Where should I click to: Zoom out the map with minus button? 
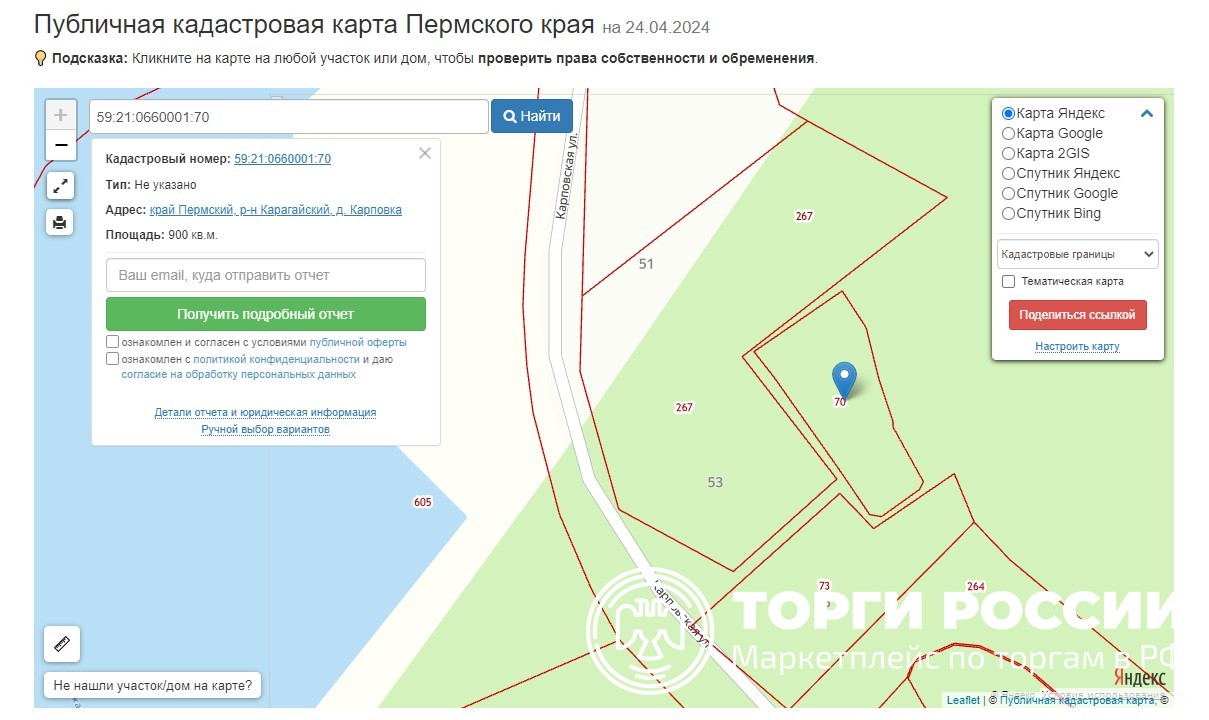(x=61, y=146)
